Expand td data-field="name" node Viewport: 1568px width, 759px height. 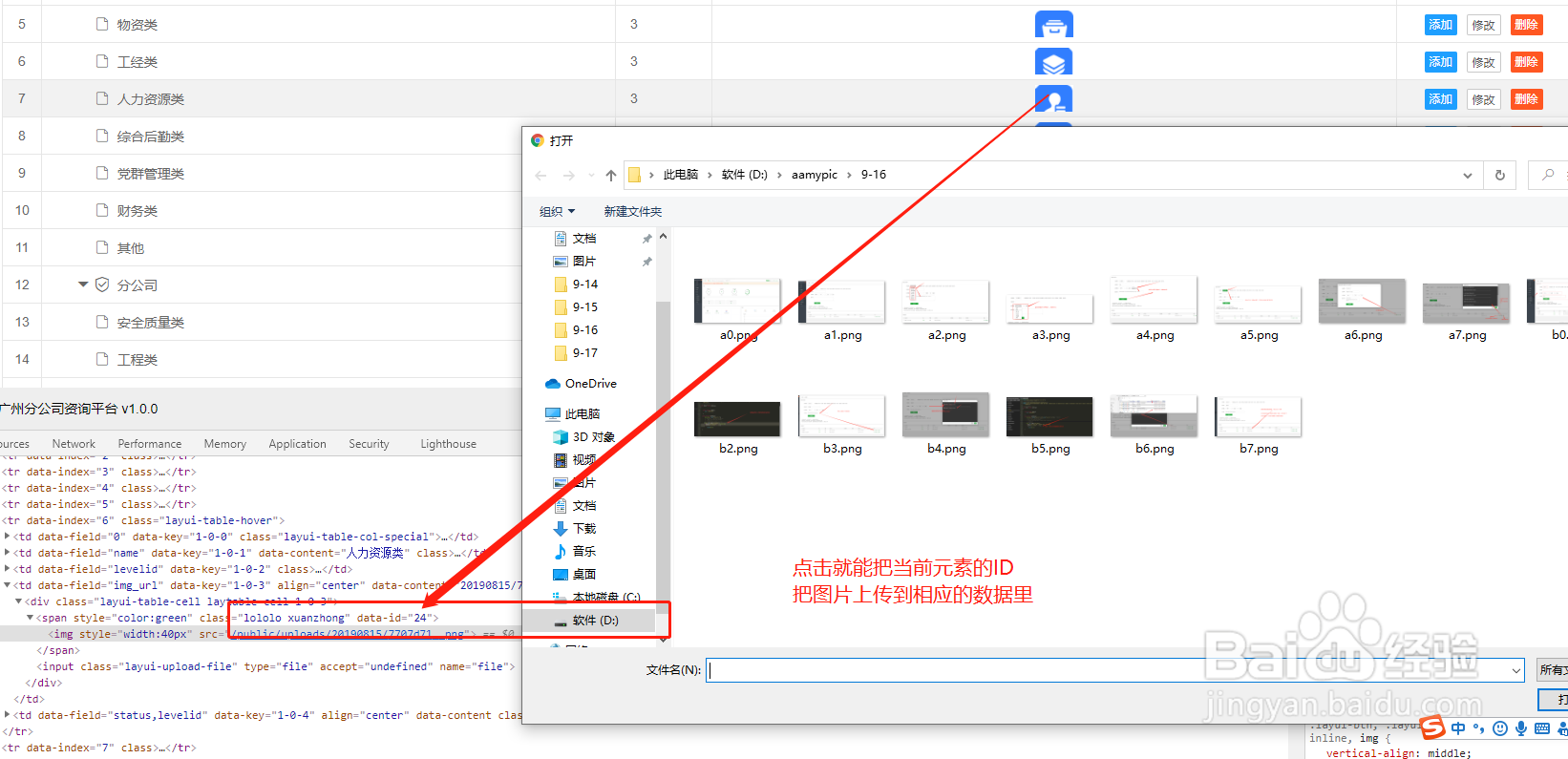pos(8,553)
